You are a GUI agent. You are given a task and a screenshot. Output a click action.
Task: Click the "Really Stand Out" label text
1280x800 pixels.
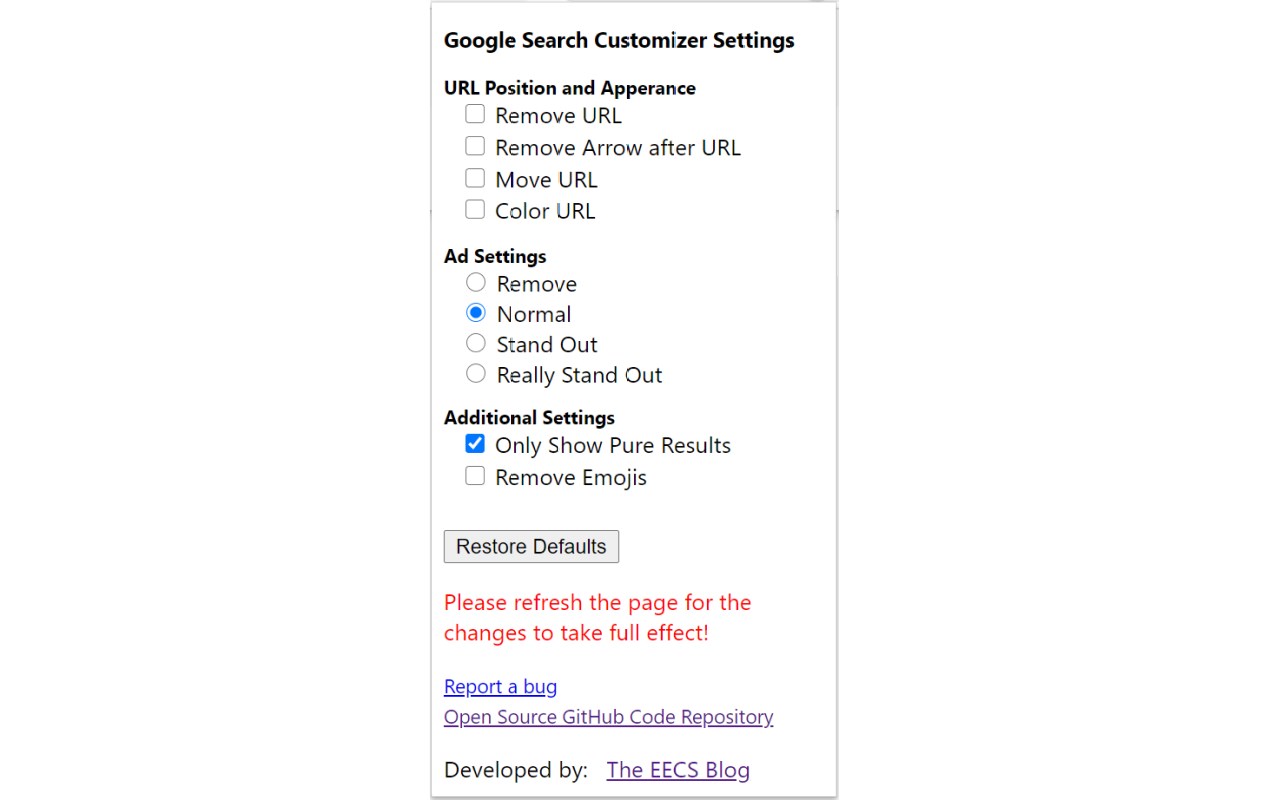[579, 376]
